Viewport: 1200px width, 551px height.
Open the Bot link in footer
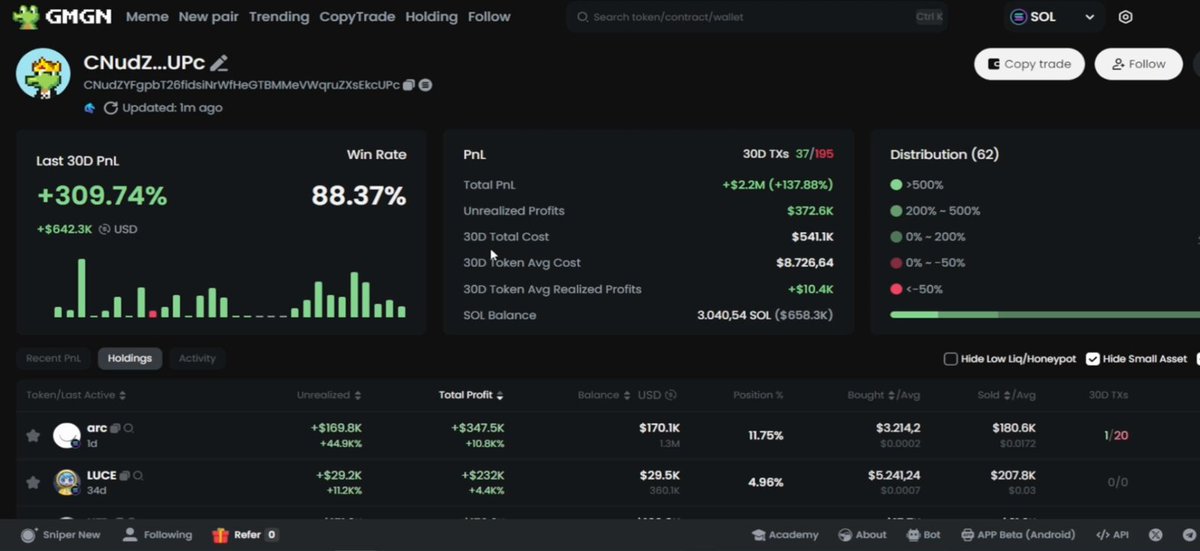click(923, 535)
